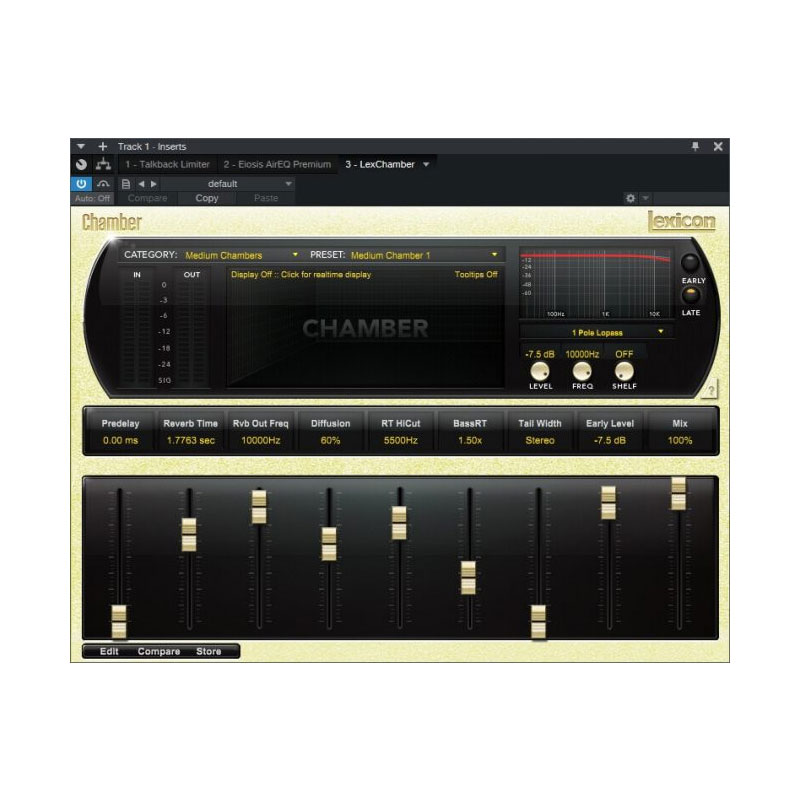Switch to Eiosis AirEQ Premium tab
The height and width of the screenshot is (800, 800).
click(x=277, y=164)
